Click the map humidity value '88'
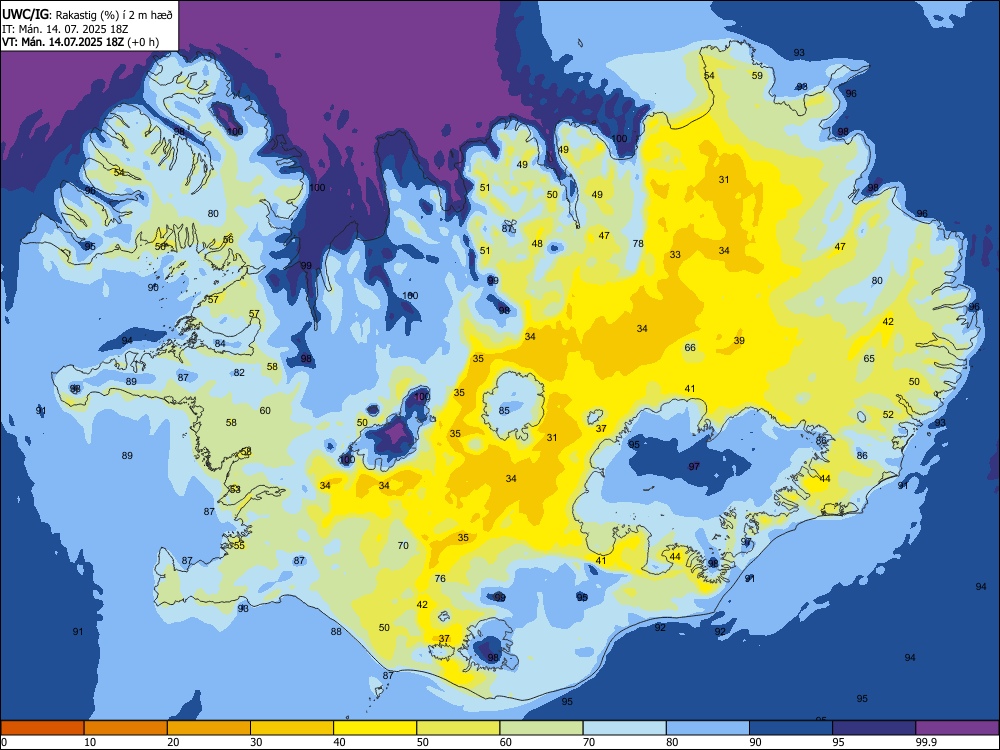Screen dimensions: 1000x750 (x=336, y=631)
